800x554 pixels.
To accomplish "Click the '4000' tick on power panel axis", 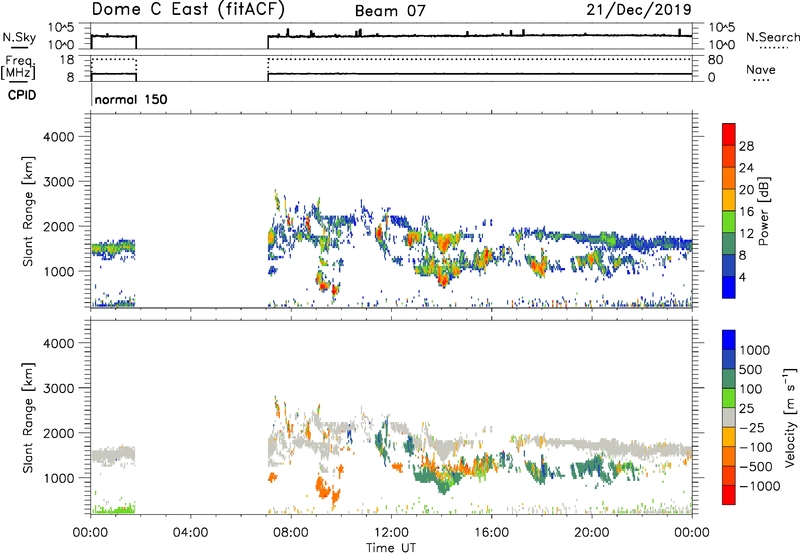I will [58, 137].
